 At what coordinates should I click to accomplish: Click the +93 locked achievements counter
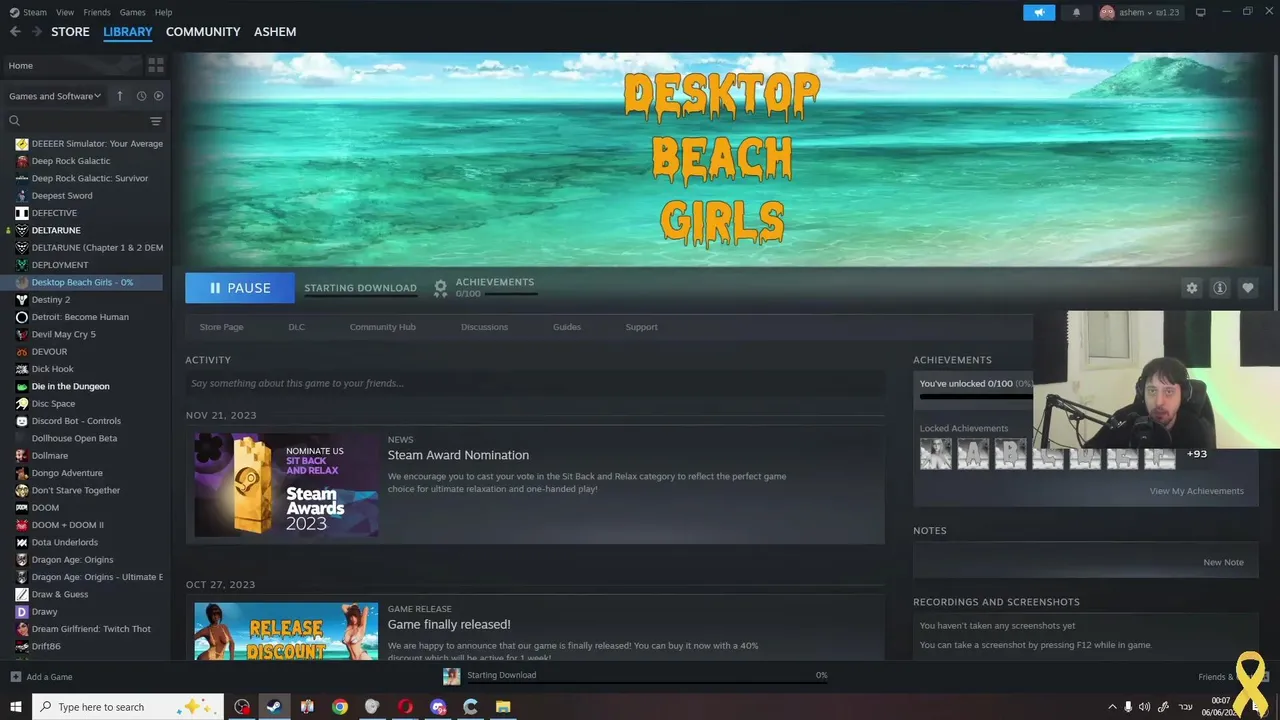(1196, 454)
